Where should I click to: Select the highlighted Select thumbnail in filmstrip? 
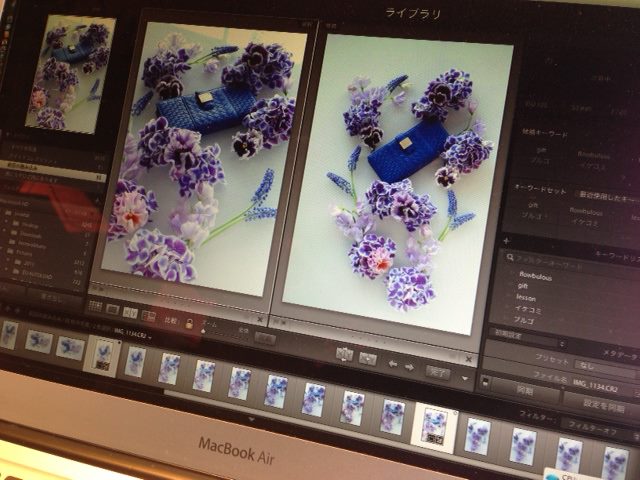point(102,355)
